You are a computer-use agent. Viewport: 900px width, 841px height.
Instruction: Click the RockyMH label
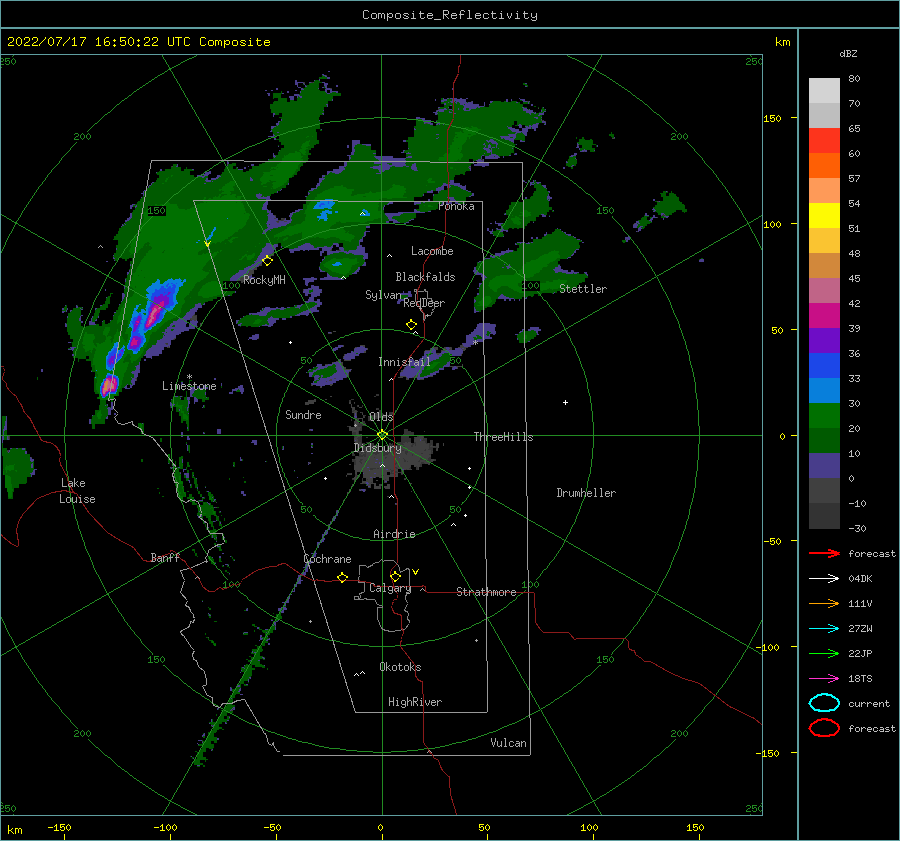point(264,280)
